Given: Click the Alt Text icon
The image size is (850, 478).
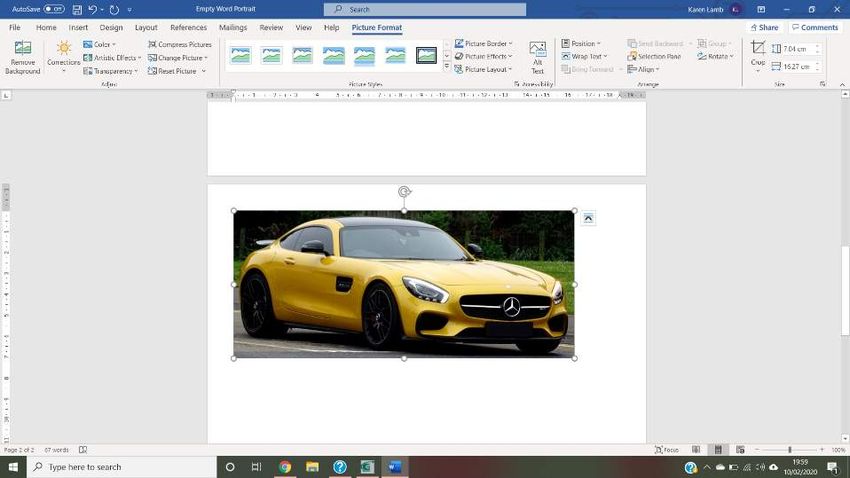Looking at the screenshot, I should 537,57.
